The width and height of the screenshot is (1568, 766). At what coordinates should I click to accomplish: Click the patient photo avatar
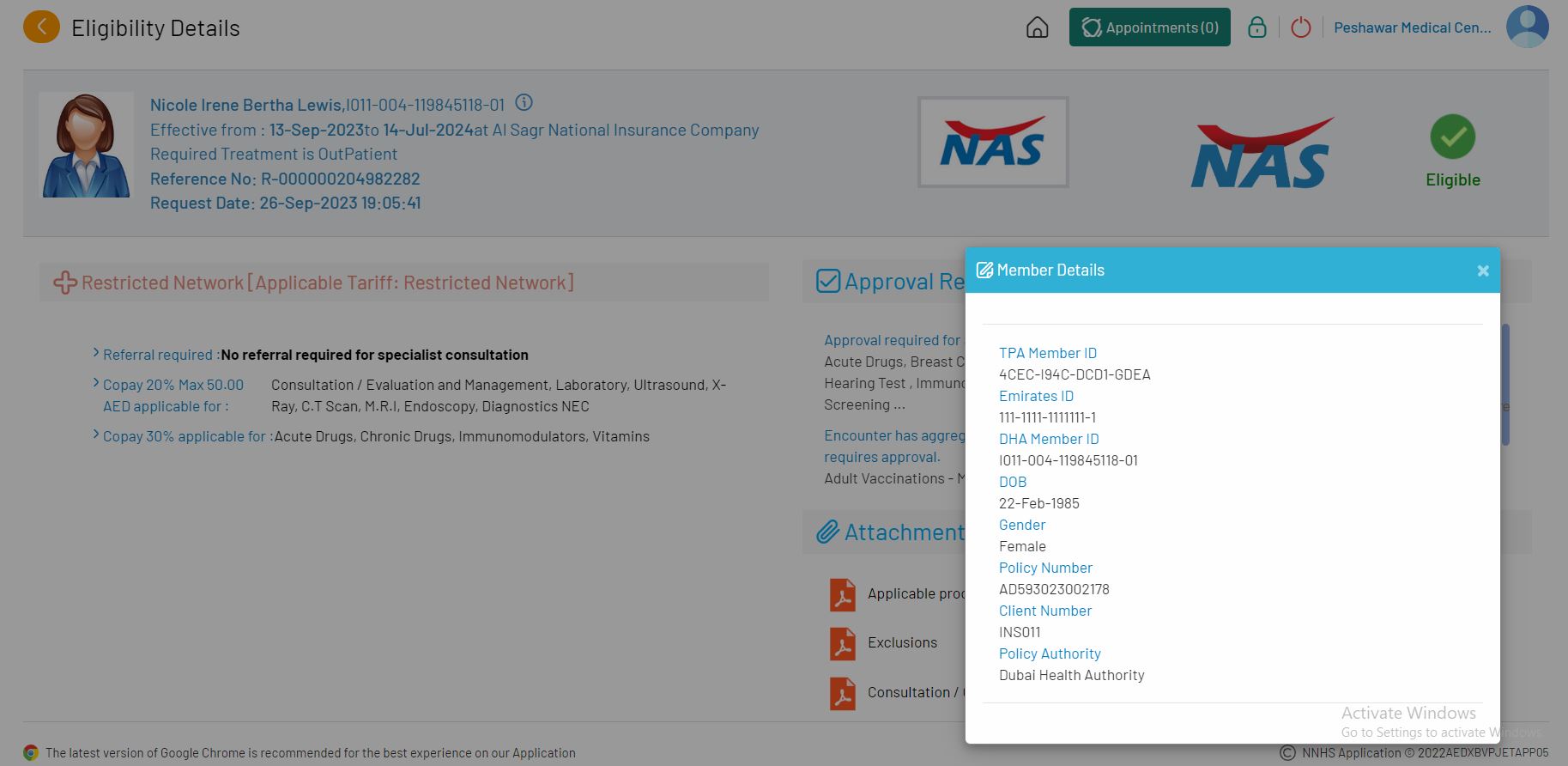click(x=86, y=145)
